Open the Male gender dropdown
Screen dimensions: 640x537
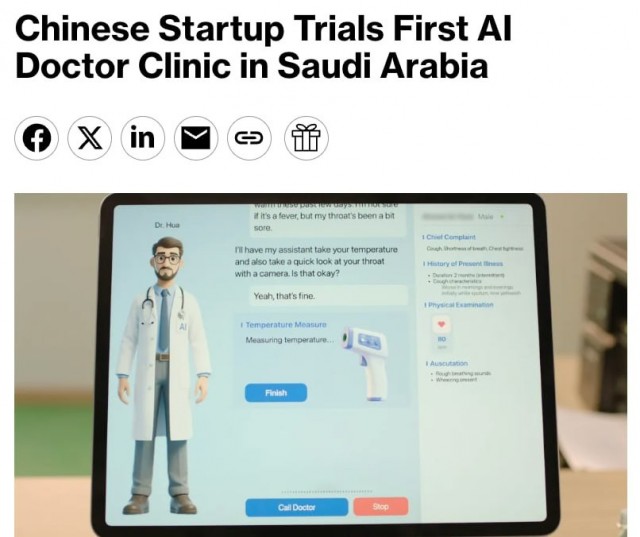[491, 217]
